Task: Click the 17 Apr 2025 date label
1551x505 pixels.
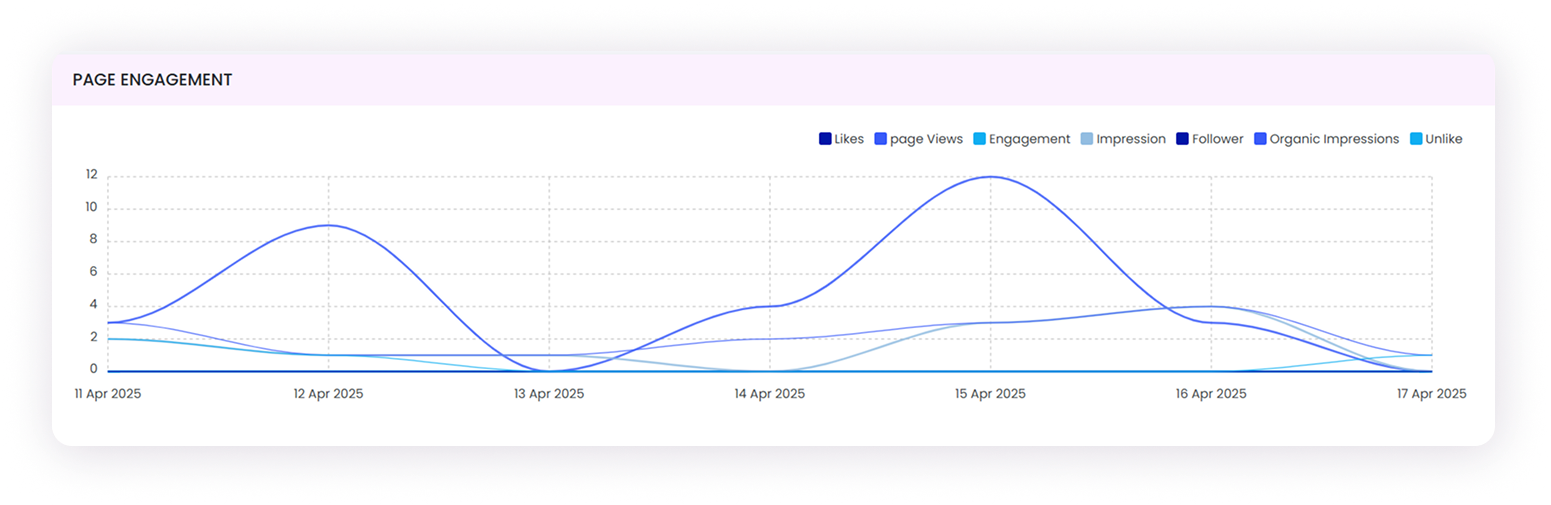Action: [1431, 394]
